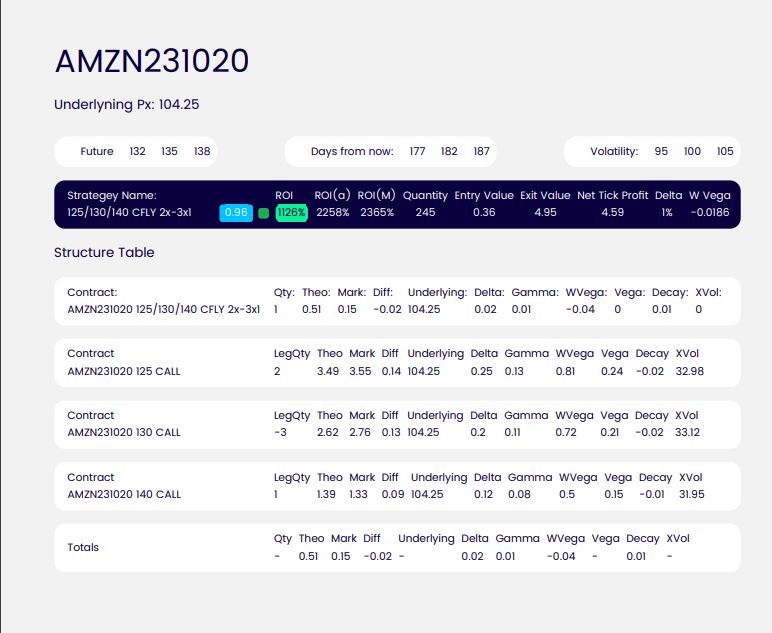
Task: Click the small green square indicator
Action: (264, 213)
